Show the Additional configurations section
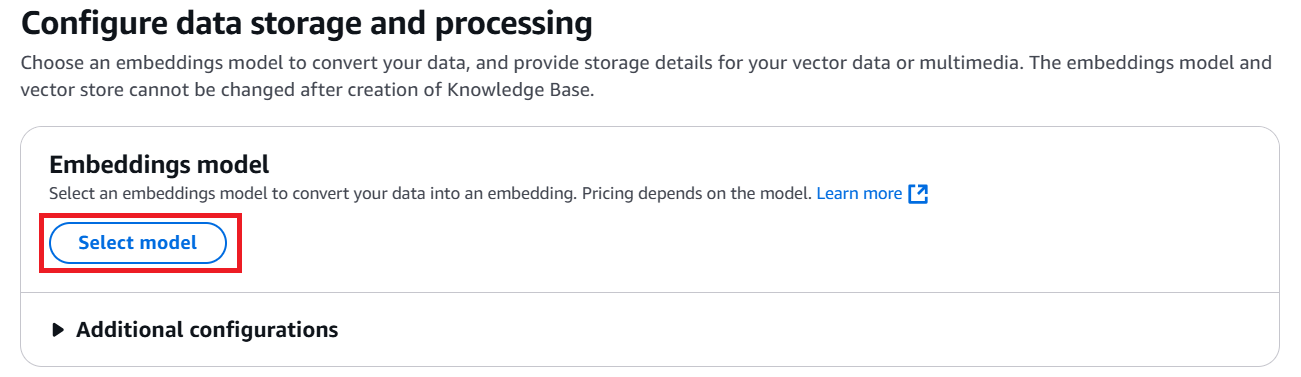This screenshot has height=377, width=1301. (x=195, y=329)
